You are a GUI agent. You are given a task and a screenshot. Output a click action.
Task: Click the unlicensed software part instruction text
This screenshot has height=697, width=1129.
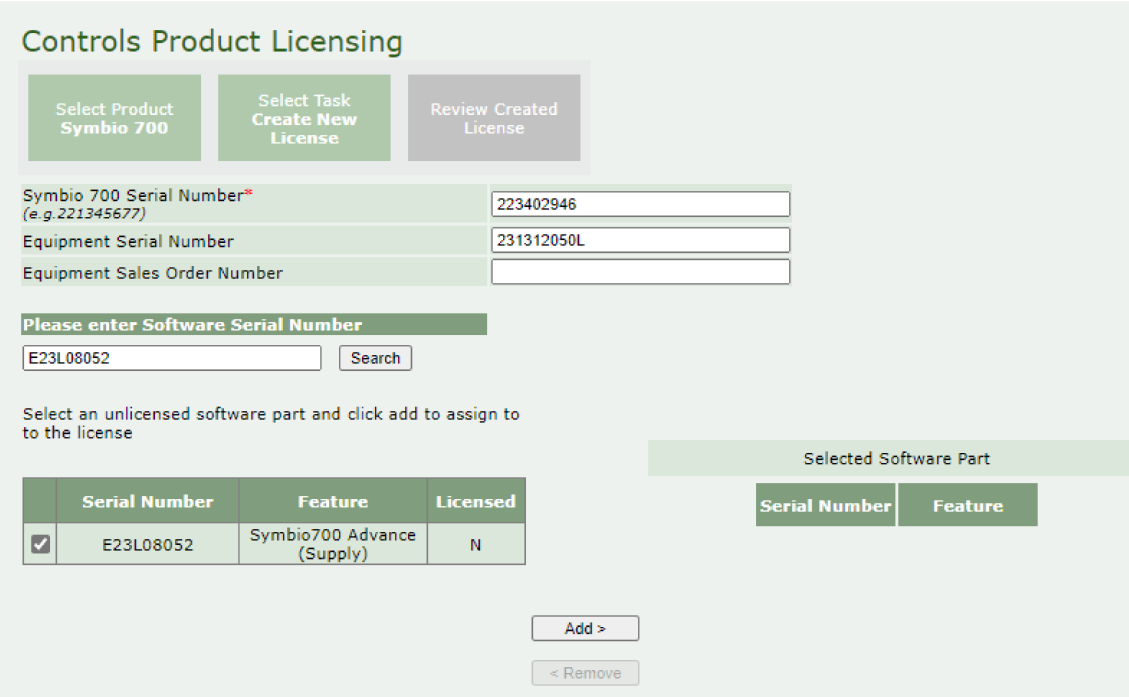(271, 423)
